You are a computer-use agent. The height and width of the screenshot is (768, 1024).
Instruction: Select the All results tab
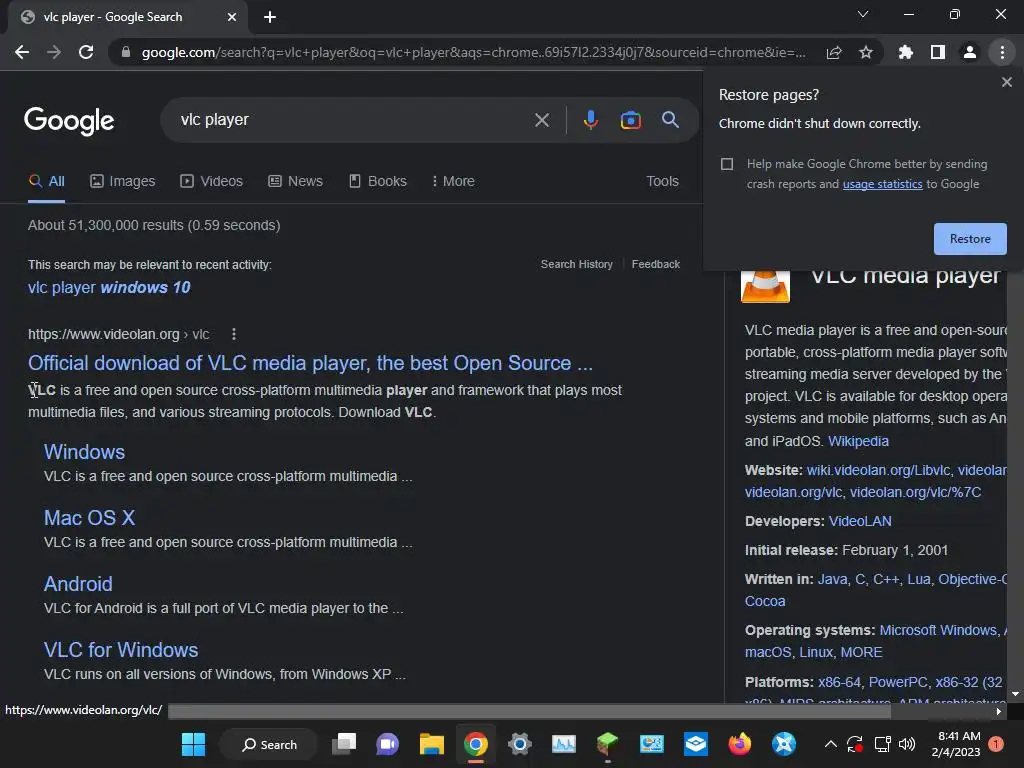47,182
